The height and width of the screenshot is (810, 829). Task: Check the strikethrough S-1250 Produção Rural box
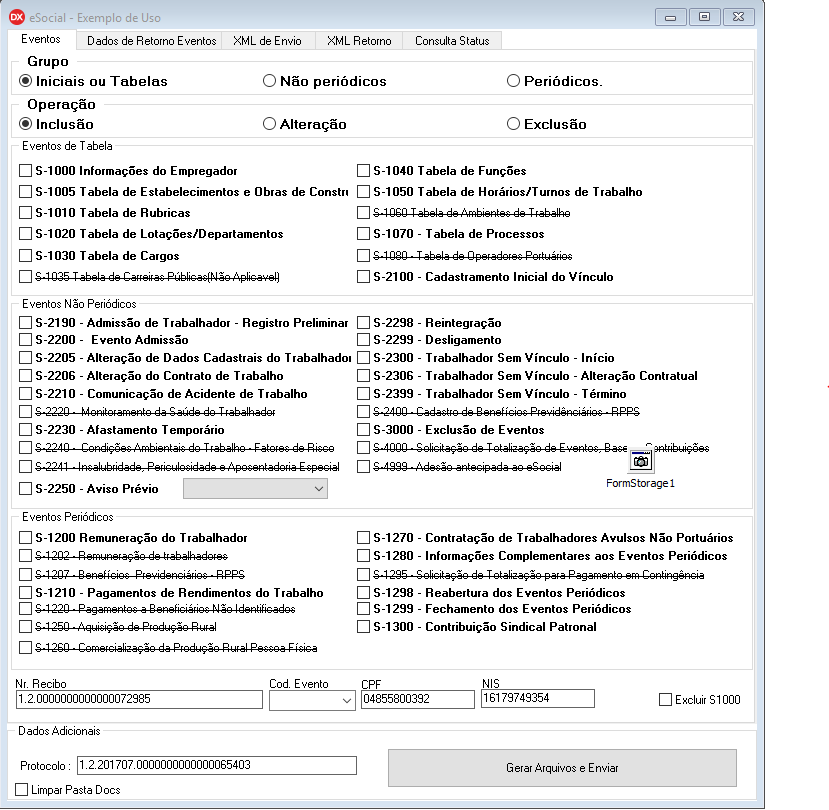point(25,627)
